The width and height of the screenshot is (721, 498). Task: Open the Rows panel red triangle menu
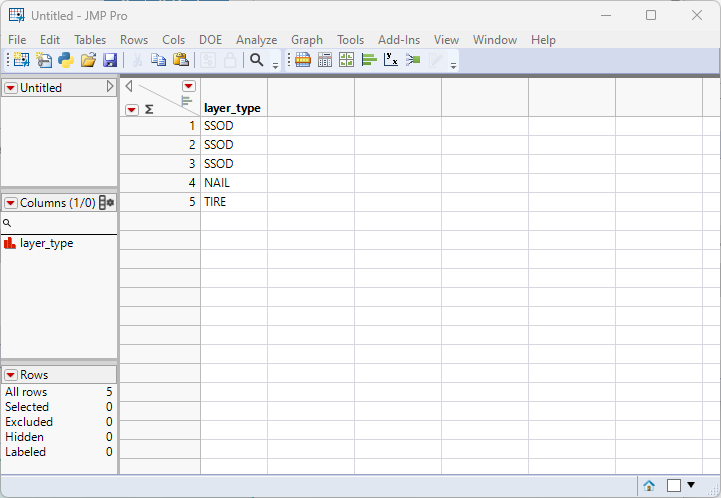pyautogui.click(x=11, y=375)
